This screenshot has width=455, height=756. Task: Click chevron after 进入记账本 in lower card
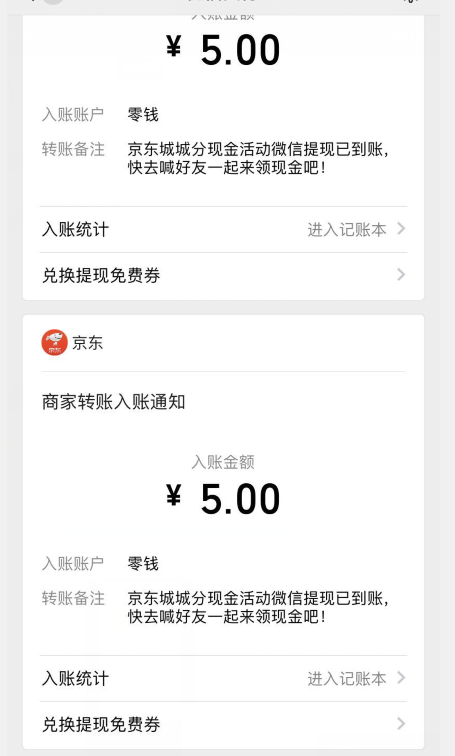pyautogui.click(x=401, y=678)
